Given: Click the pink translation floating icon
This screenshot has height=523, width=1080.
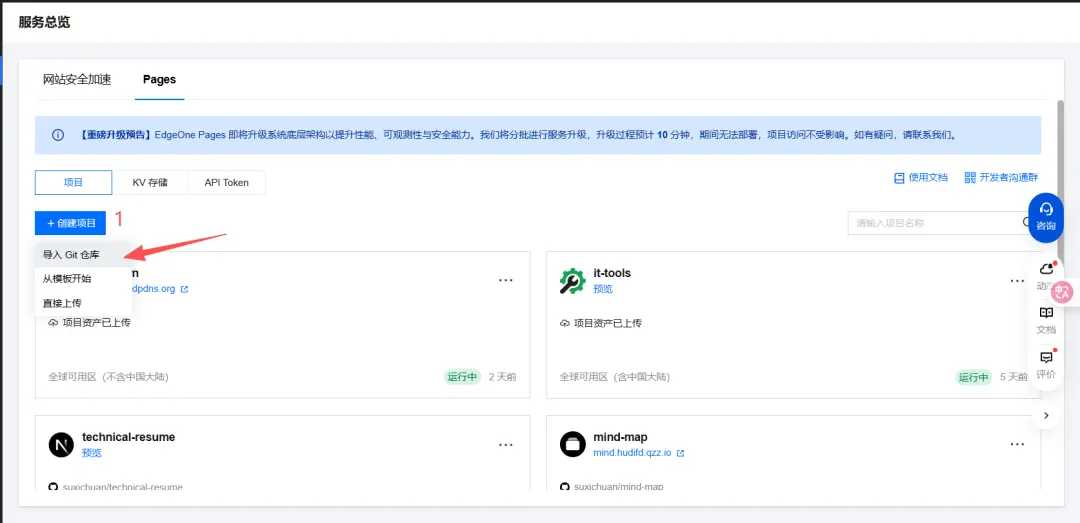Looking at the screenshot, I should [x=1063, y=291].
